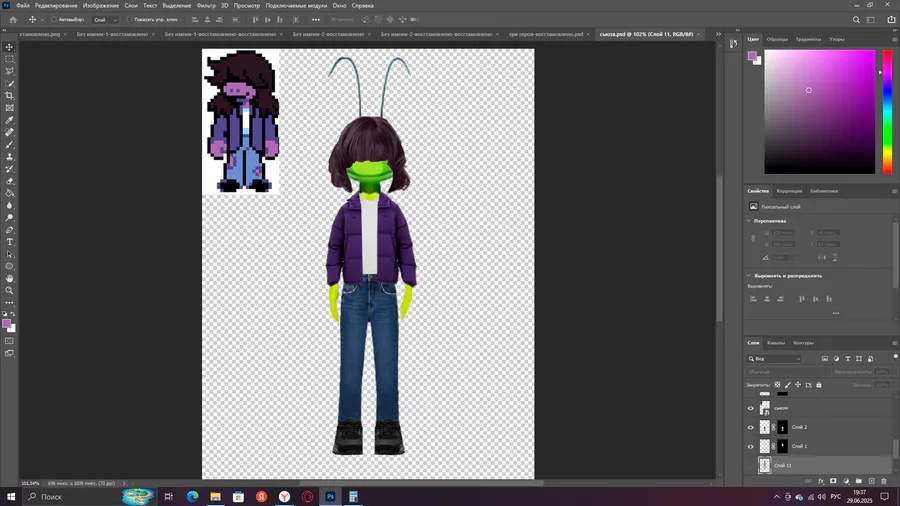The width and height of the screenshot is (900, 506).
Task: Toggle Показать упр. элем. checkbox
Action: point(129,20)
